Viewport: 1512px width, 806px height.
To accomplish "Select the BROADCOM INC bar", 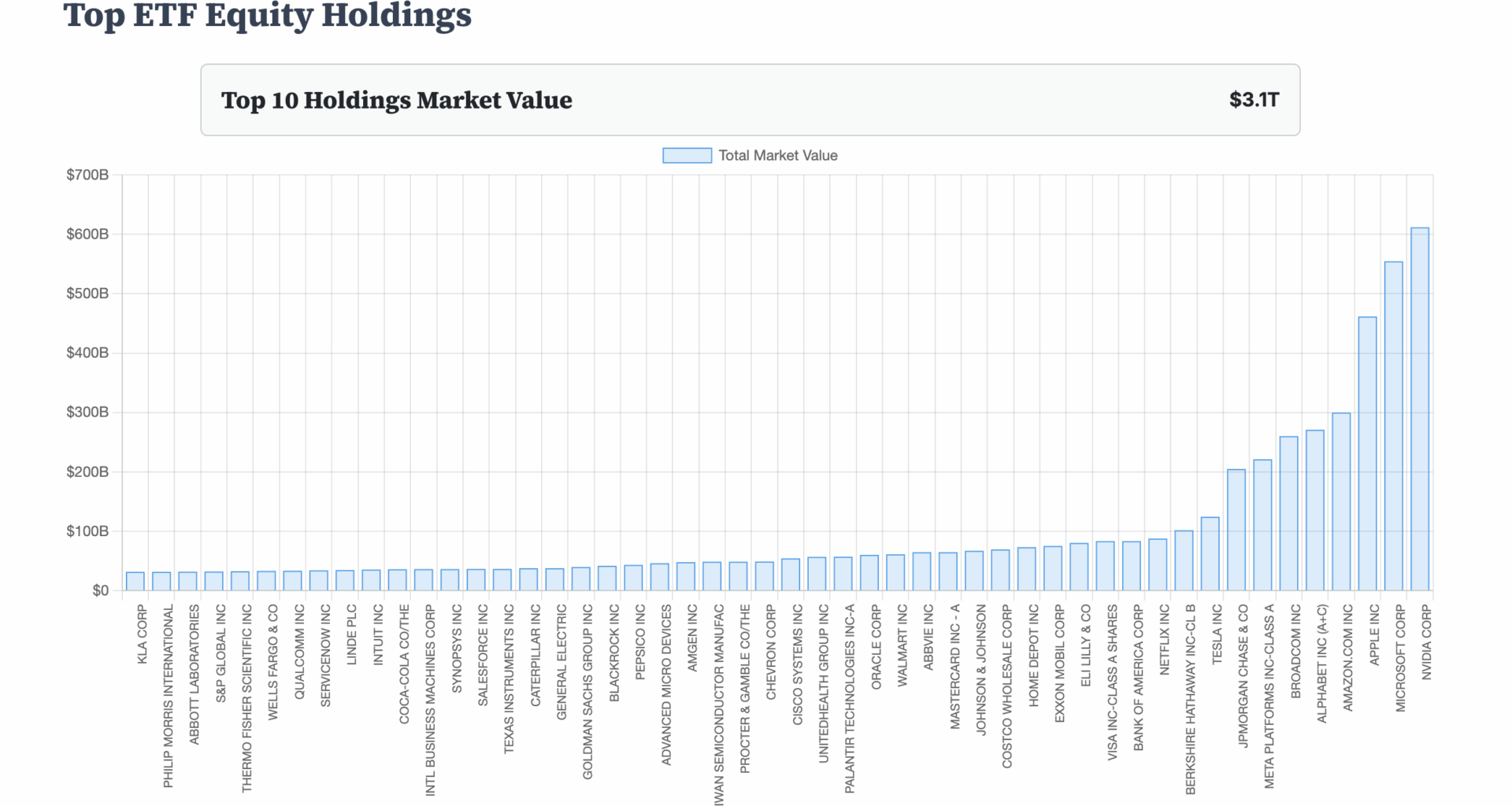I will (x=1290, y=512).
